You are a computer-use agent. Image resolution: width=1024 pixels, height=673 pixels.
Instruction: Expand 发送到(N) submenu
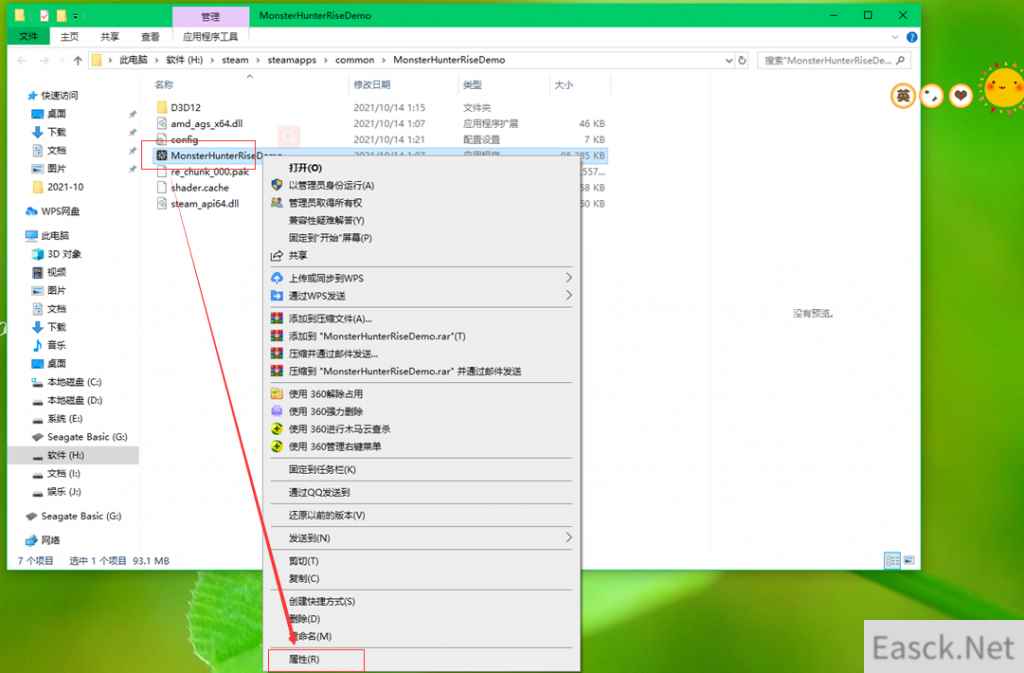(569, 538)
